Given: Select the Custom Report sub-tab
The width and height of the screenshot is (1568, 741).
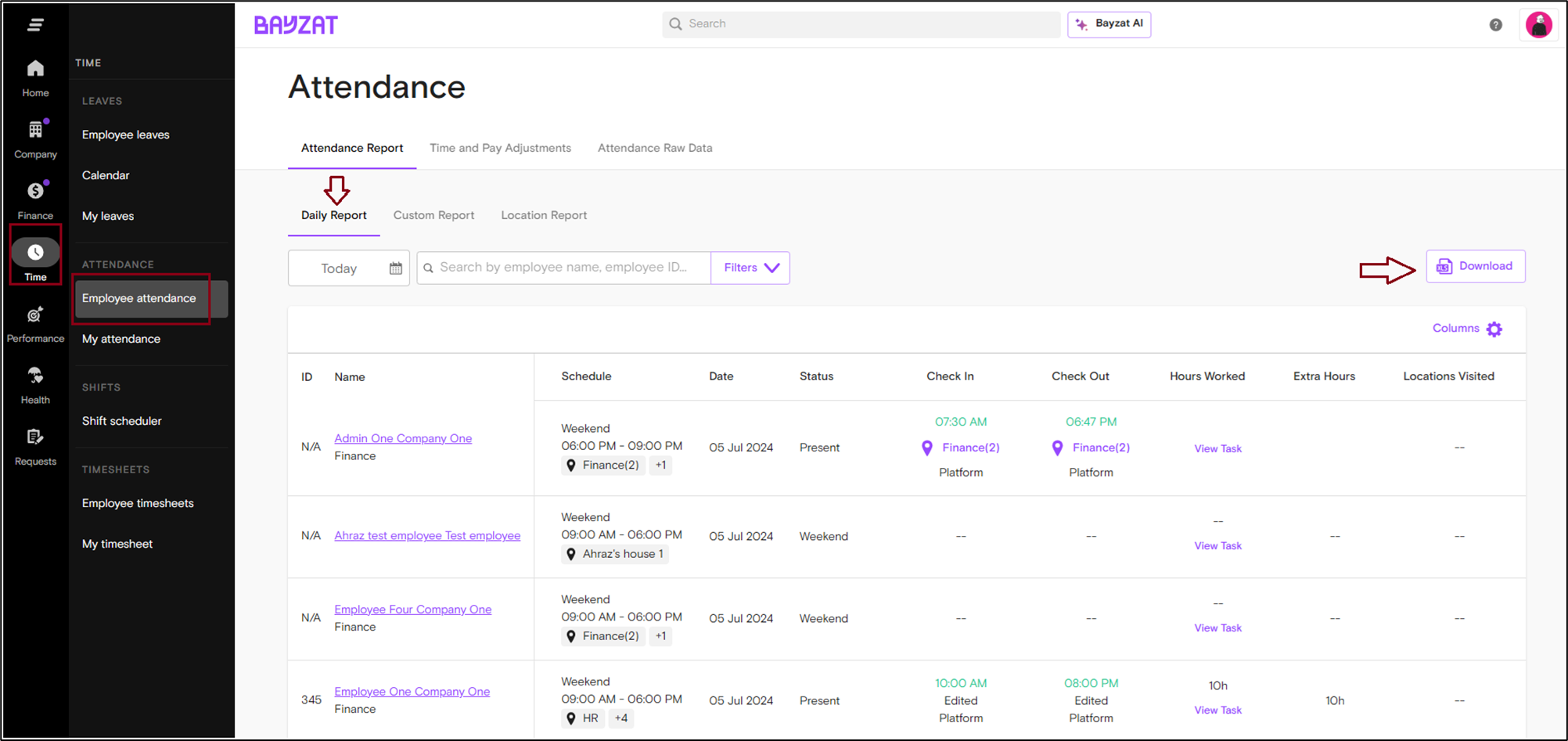Looking at the screenshot, I should point(433,215).
